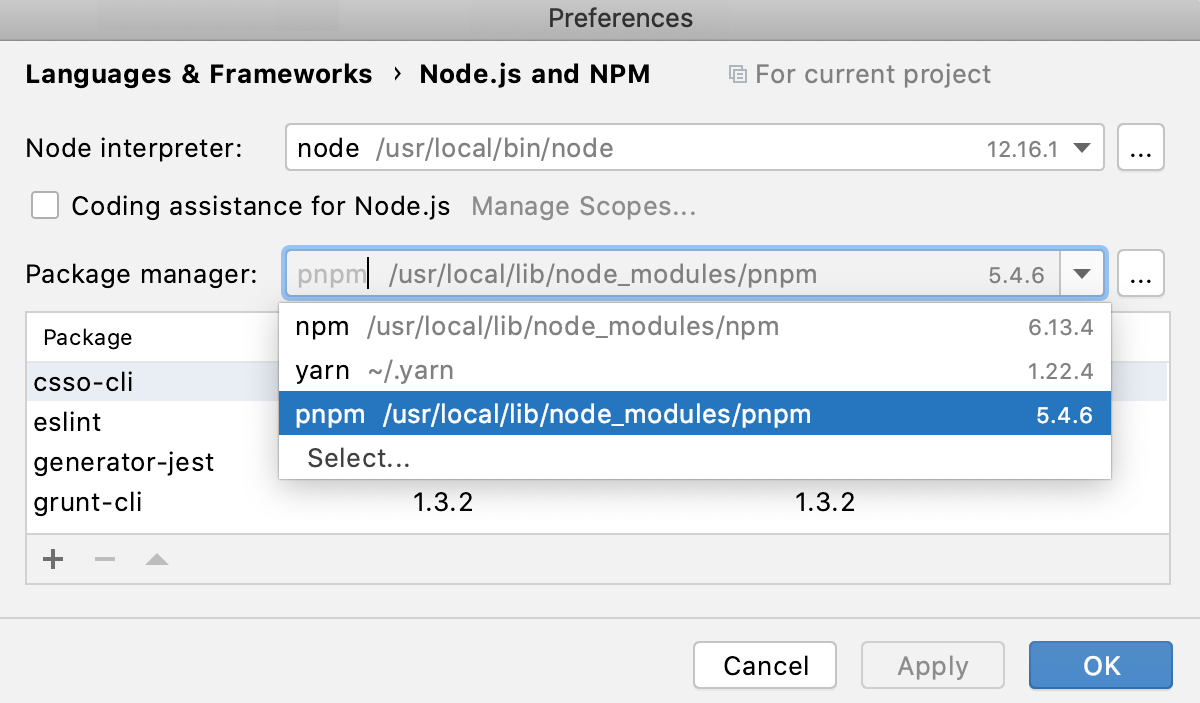Screen dimensions: 1200x703
Task: Enable Coding assistance for Node.js checkbox
Action: coord(45,206)
